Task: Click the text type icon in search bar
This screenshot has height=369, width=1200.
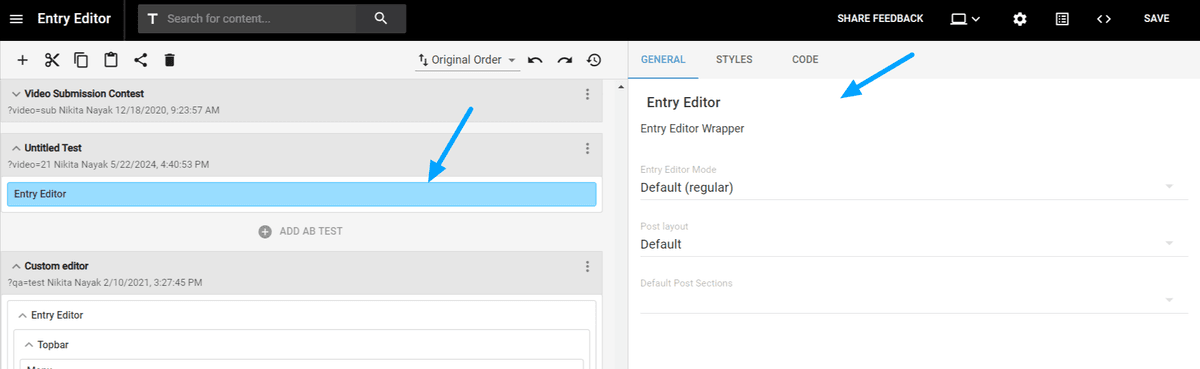Action: (x=153, y=19)
